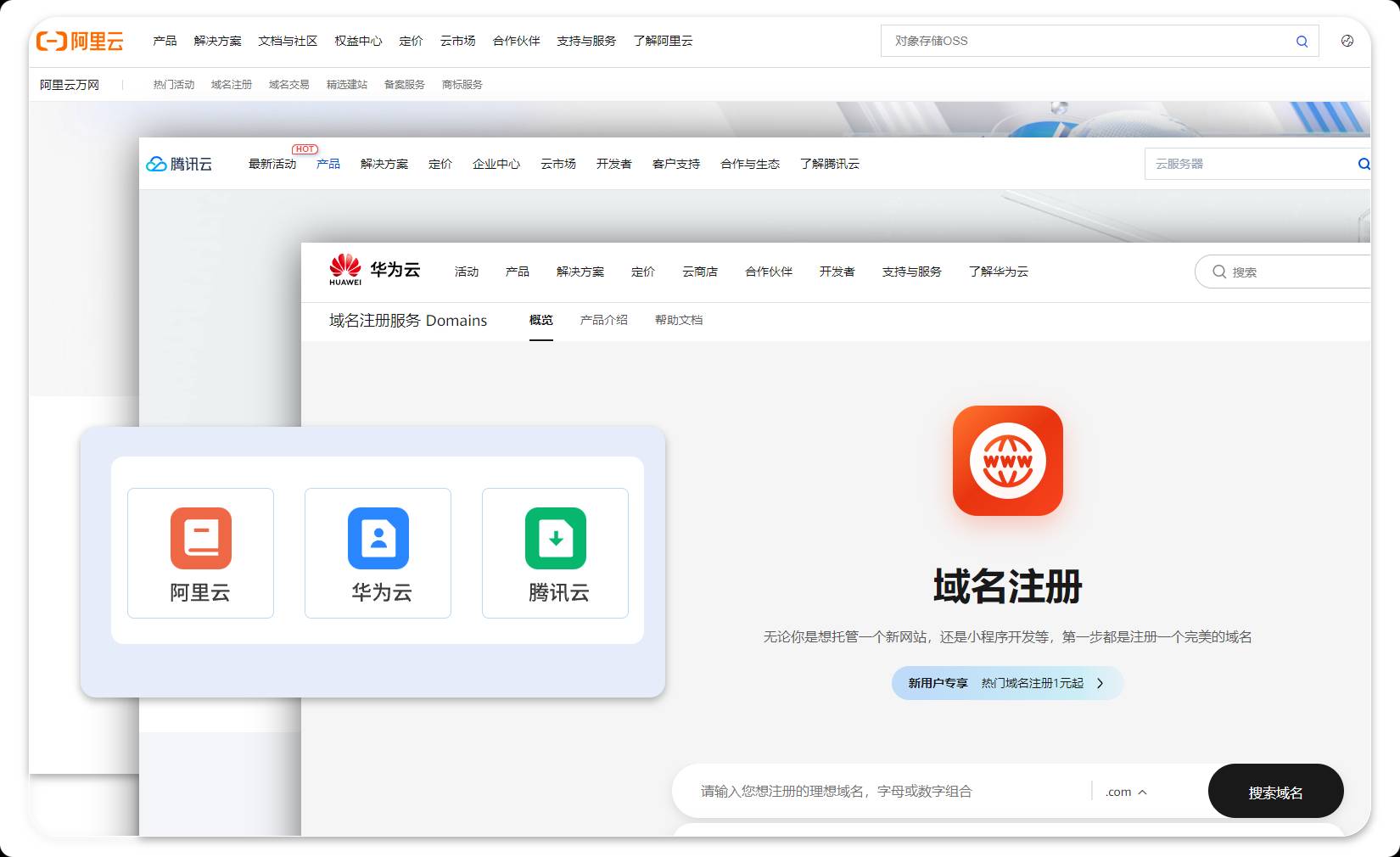Expand the .com domain suffix dropdown
The width and height of the screenshot is (1400, 857).
tap(1127, 792)
